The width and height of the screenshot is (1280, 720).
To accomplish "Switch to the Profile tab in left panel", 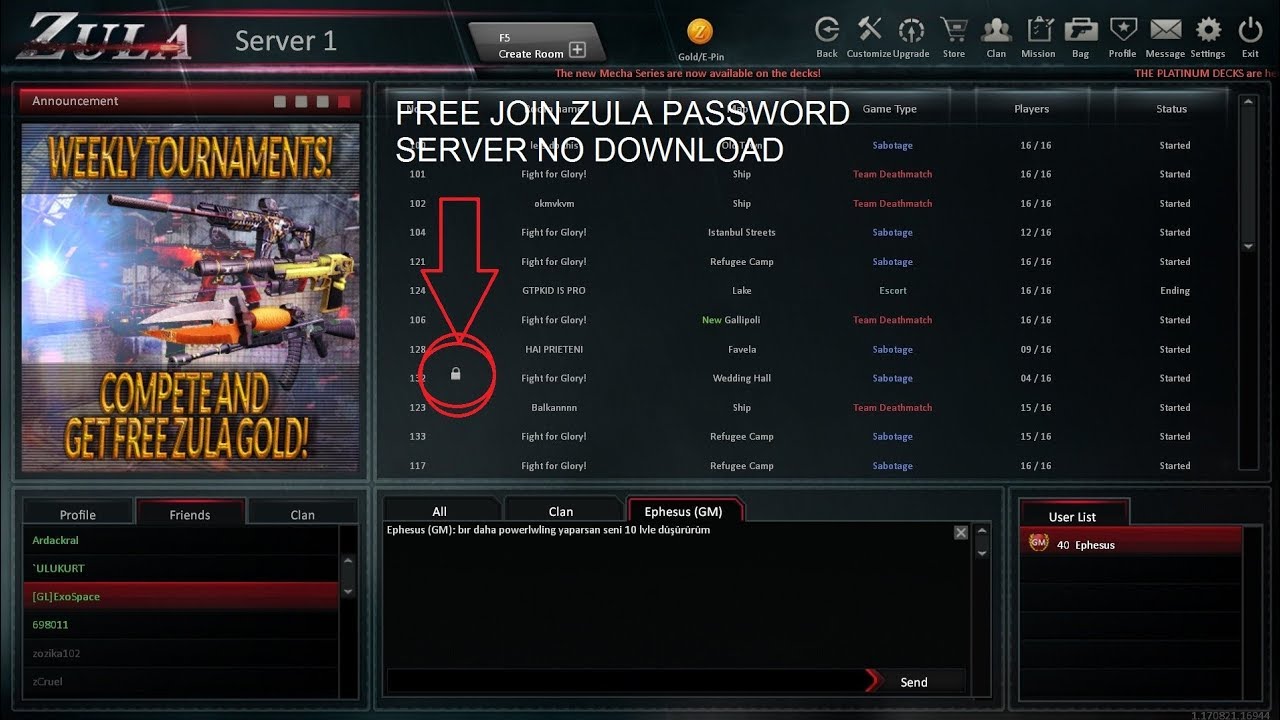I will click(x=78, y=514).
